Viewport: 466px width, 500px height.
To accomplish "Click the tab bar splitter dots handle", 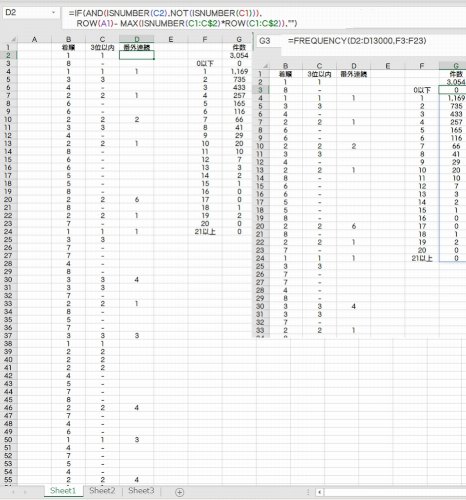I will (308, 492).
